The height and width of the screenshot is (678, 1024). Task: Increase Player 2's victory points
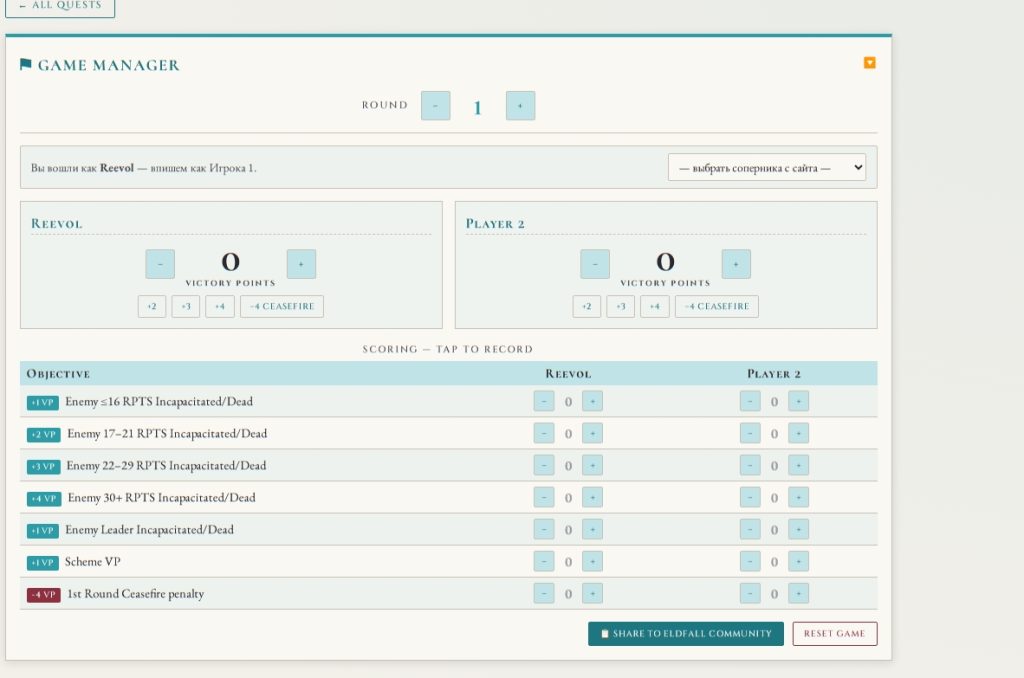(x=736, y=264)
